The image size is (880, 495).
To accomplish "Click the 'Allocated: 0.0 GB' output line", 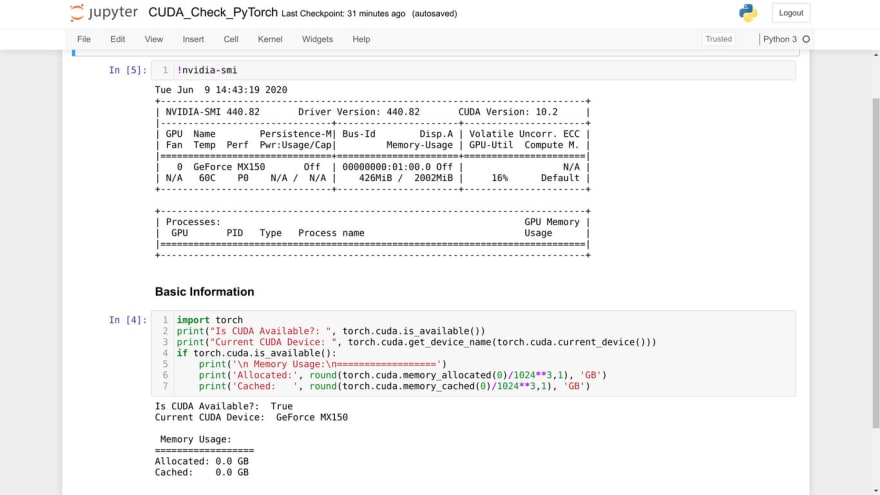I will point(201,461).
